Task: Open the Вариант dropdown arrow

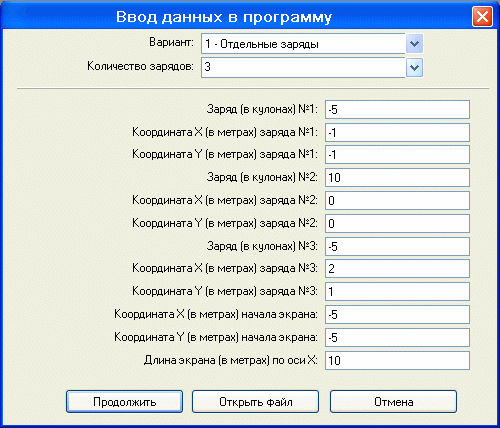Action: [414, 43]
